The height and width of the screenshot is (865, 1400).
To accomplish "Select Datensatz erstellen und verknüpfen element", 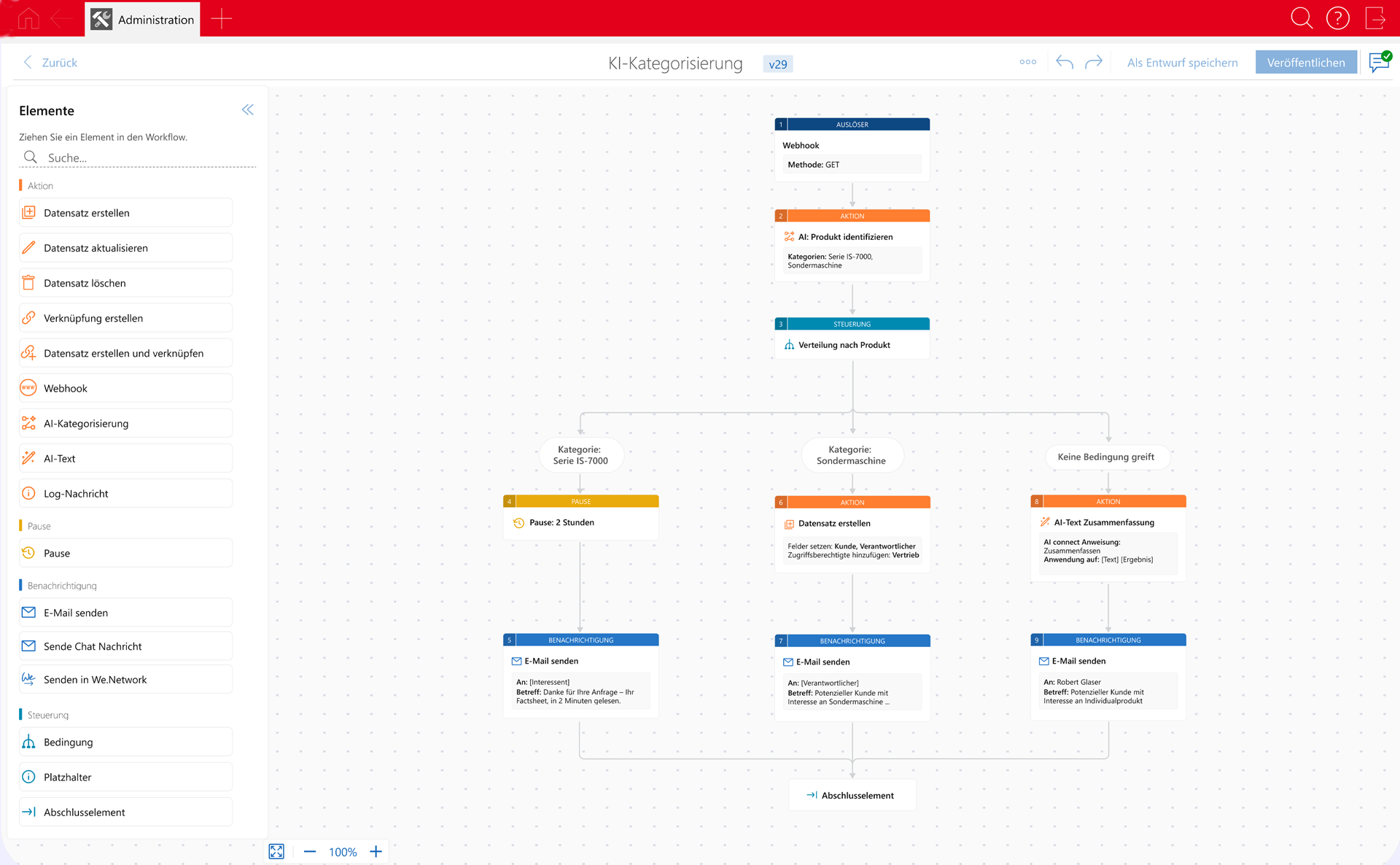I will pyautogui.click(x=125, y=353).
